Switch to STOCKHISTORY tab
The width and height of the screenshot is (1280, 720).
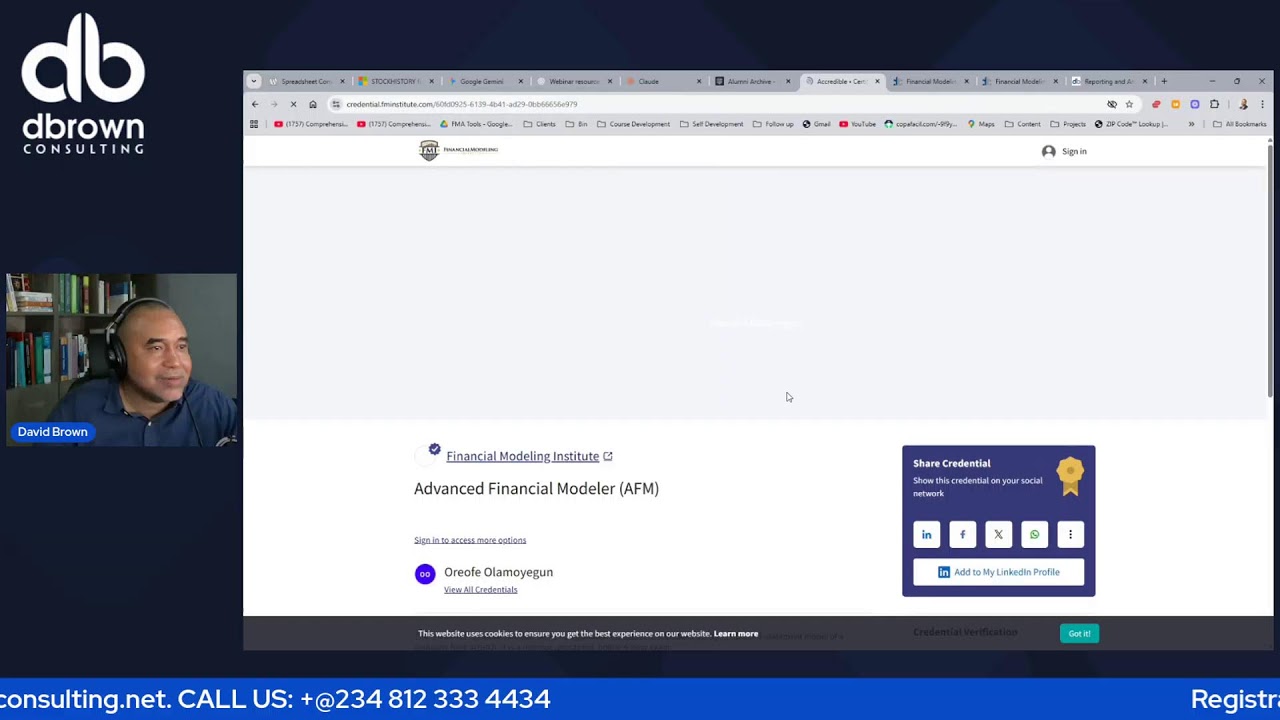[395, 81]
